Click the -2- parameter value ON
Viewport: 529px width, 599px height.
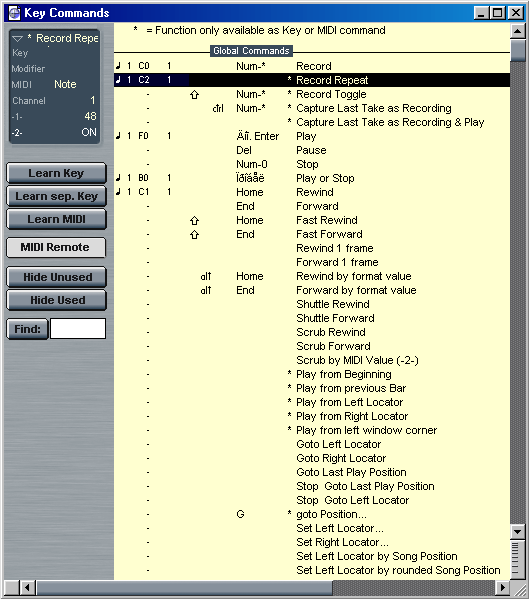pos(89,132)
